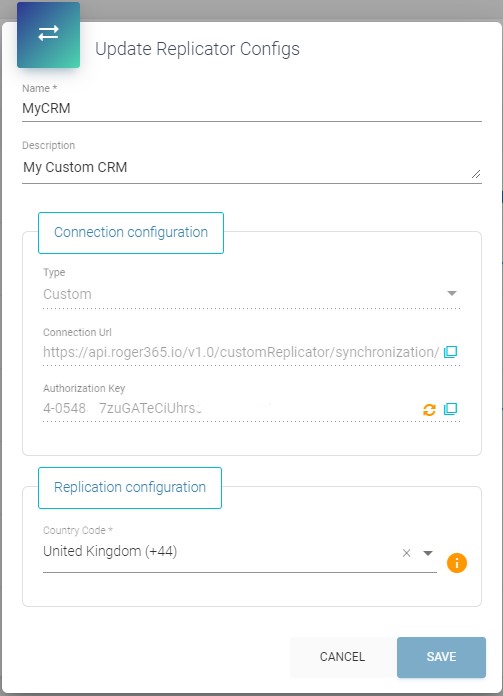Regenerate the Authorization Key
Screen dimensions: 503x696
(429, 409)
